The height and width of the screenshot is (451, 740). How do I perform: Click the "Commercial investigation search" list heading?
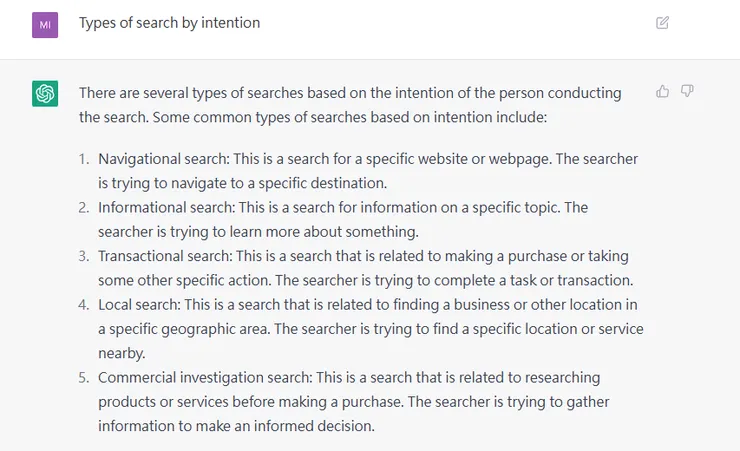coord(204,377)
